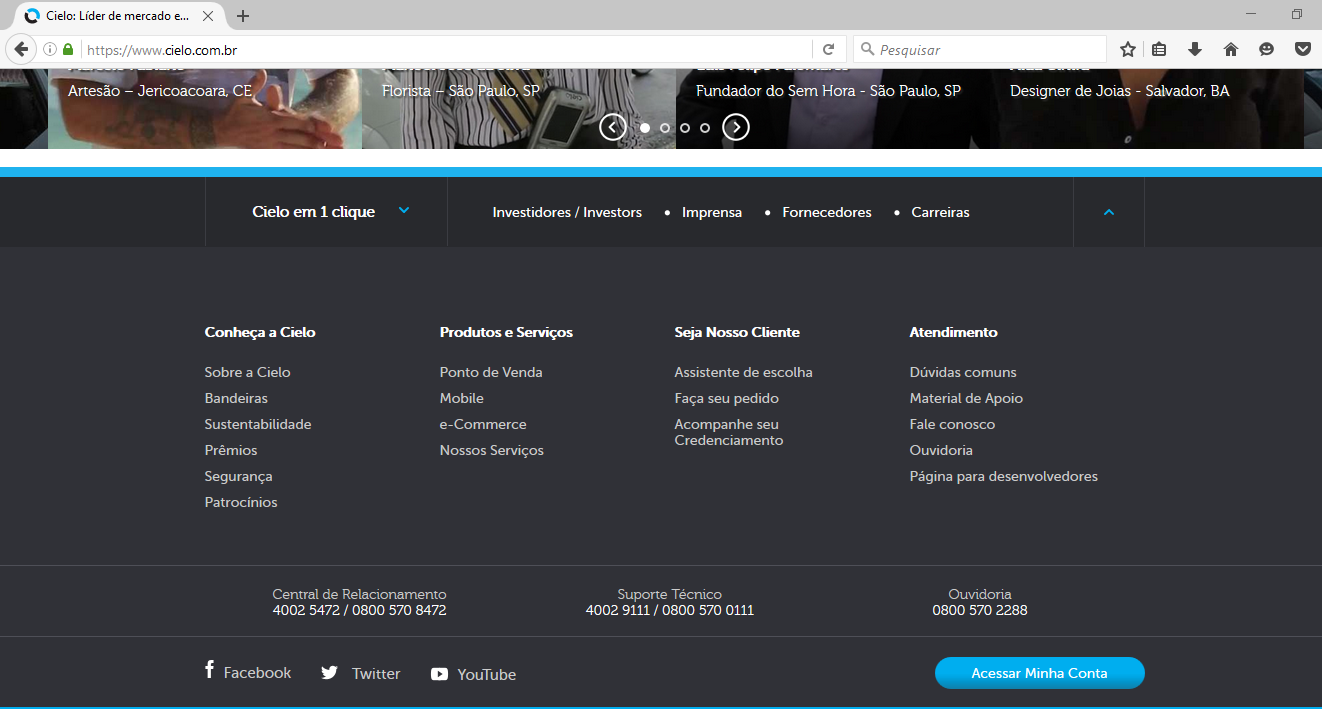The height and width of the screenshot is (709, 1322).
Task: Visit Cielo's Twitter profile
Action: pos(360,673)
